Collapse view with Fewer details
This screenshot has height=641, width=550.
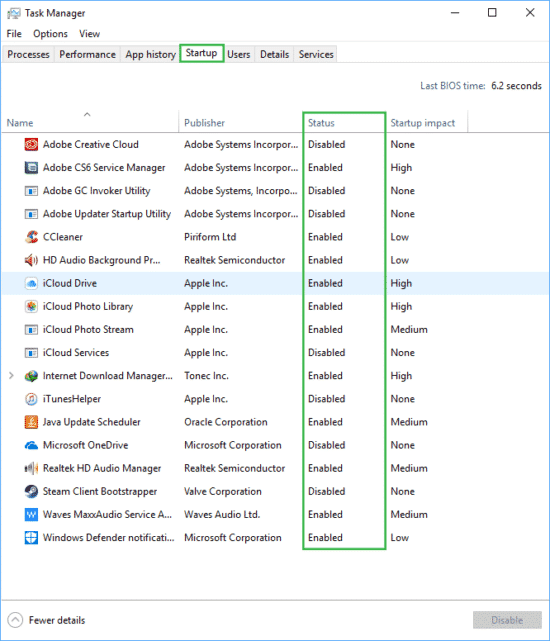pos(46,620)
